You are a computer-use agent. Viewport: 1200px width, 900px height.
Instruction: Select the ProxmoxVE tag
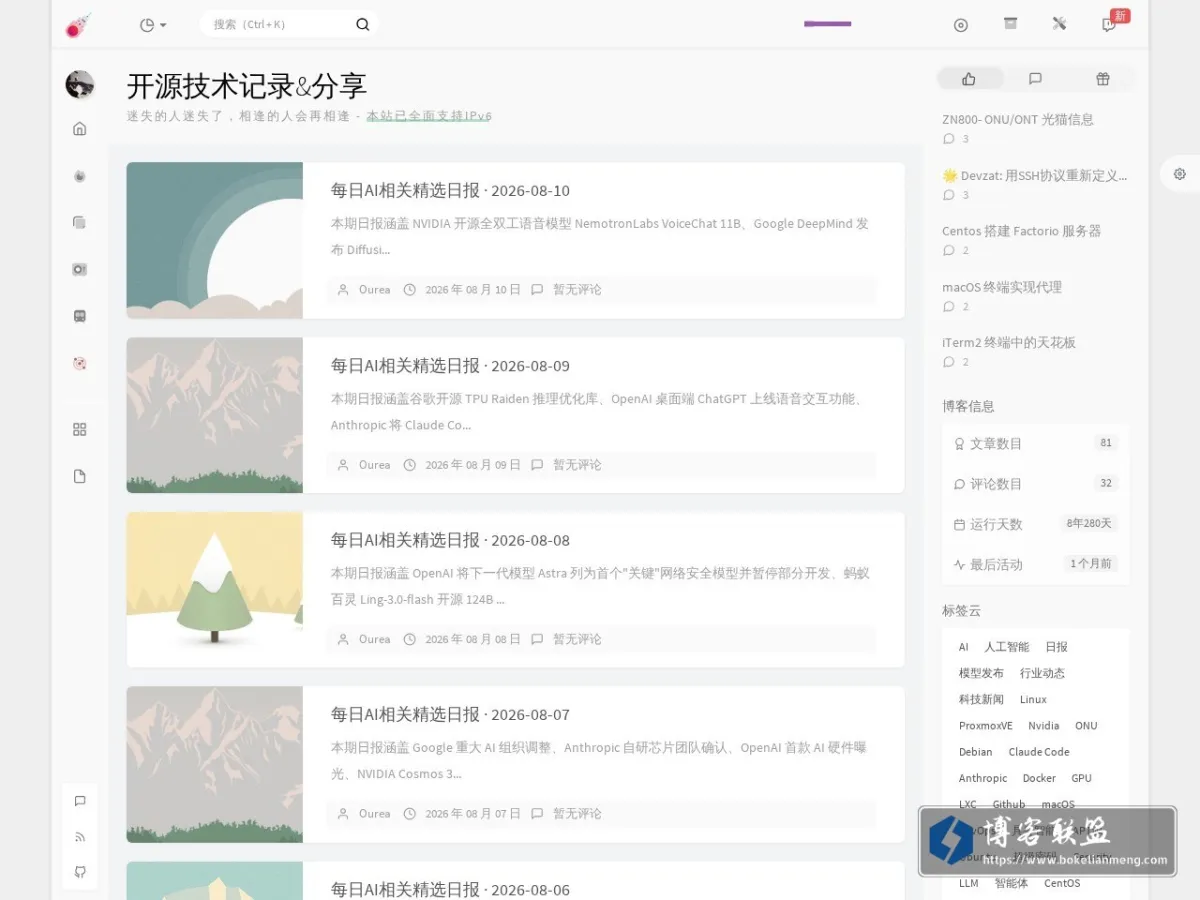pyautogui.click(x=986, y=726)
